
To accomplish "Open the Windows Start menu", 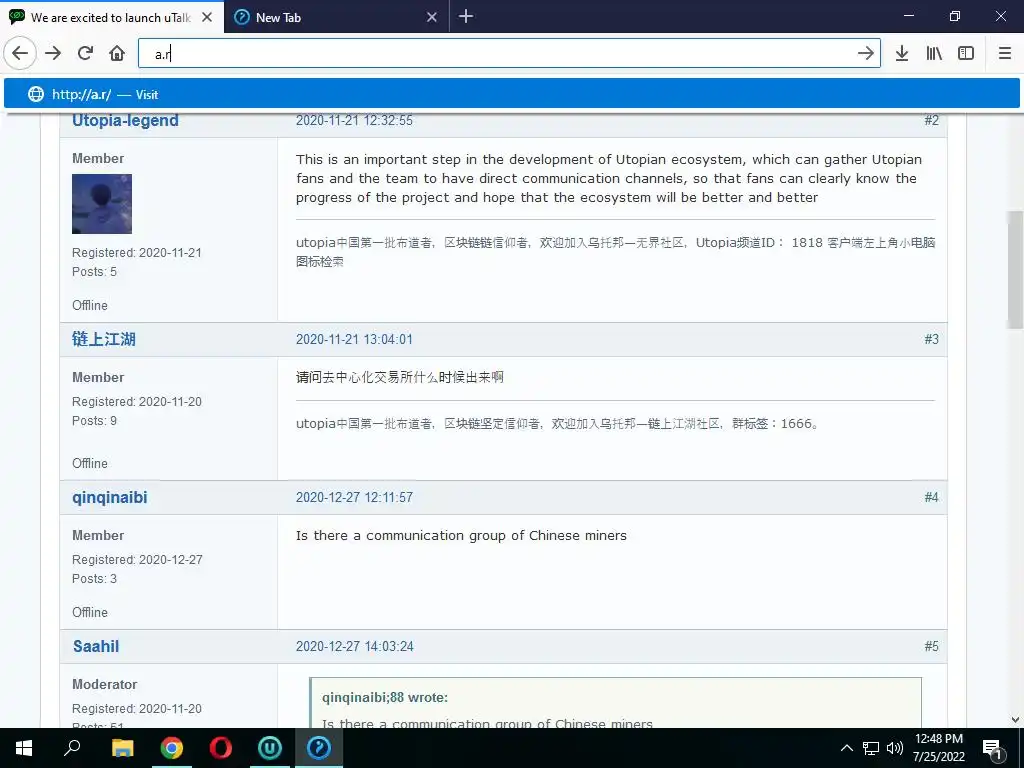I will [x=24, y=748].
